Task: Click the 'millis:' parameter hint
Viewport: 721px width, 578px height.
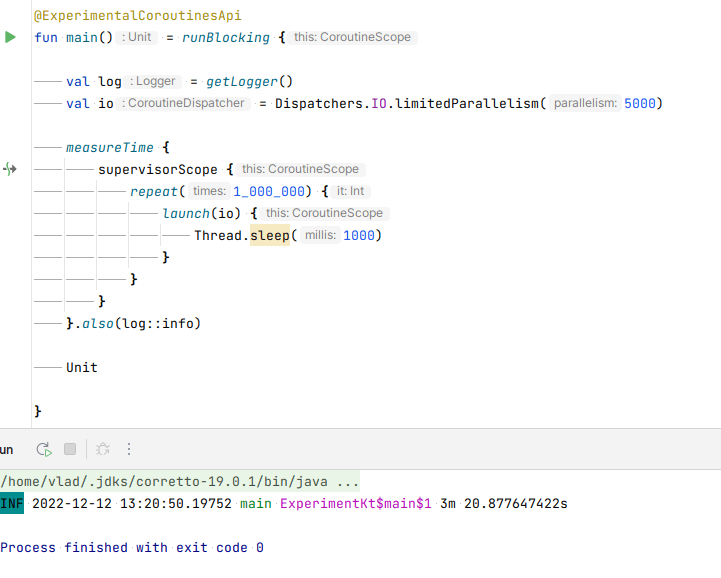Action: pyautogui.click(x=320, y=235)
